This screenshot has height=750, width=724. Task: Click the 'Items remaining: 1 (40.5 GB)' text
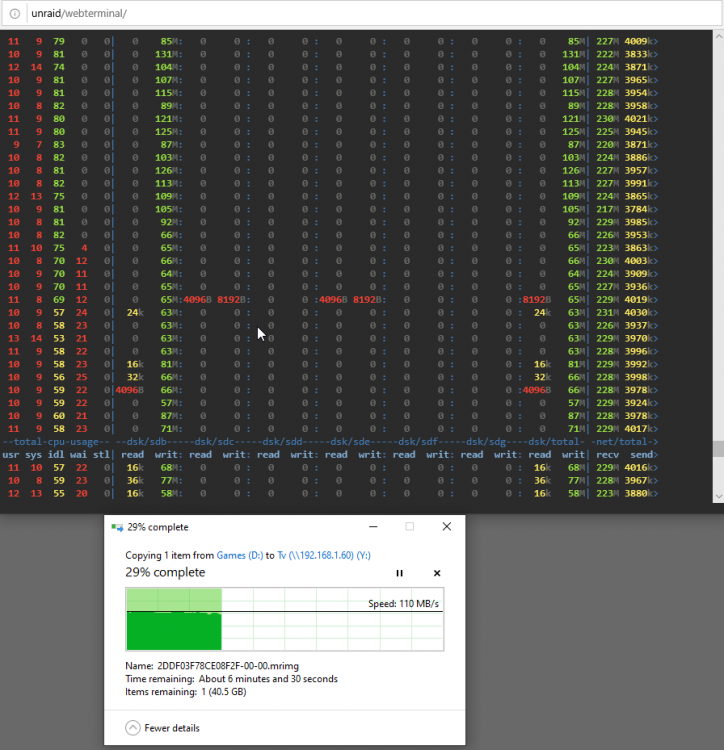point(186,692)
